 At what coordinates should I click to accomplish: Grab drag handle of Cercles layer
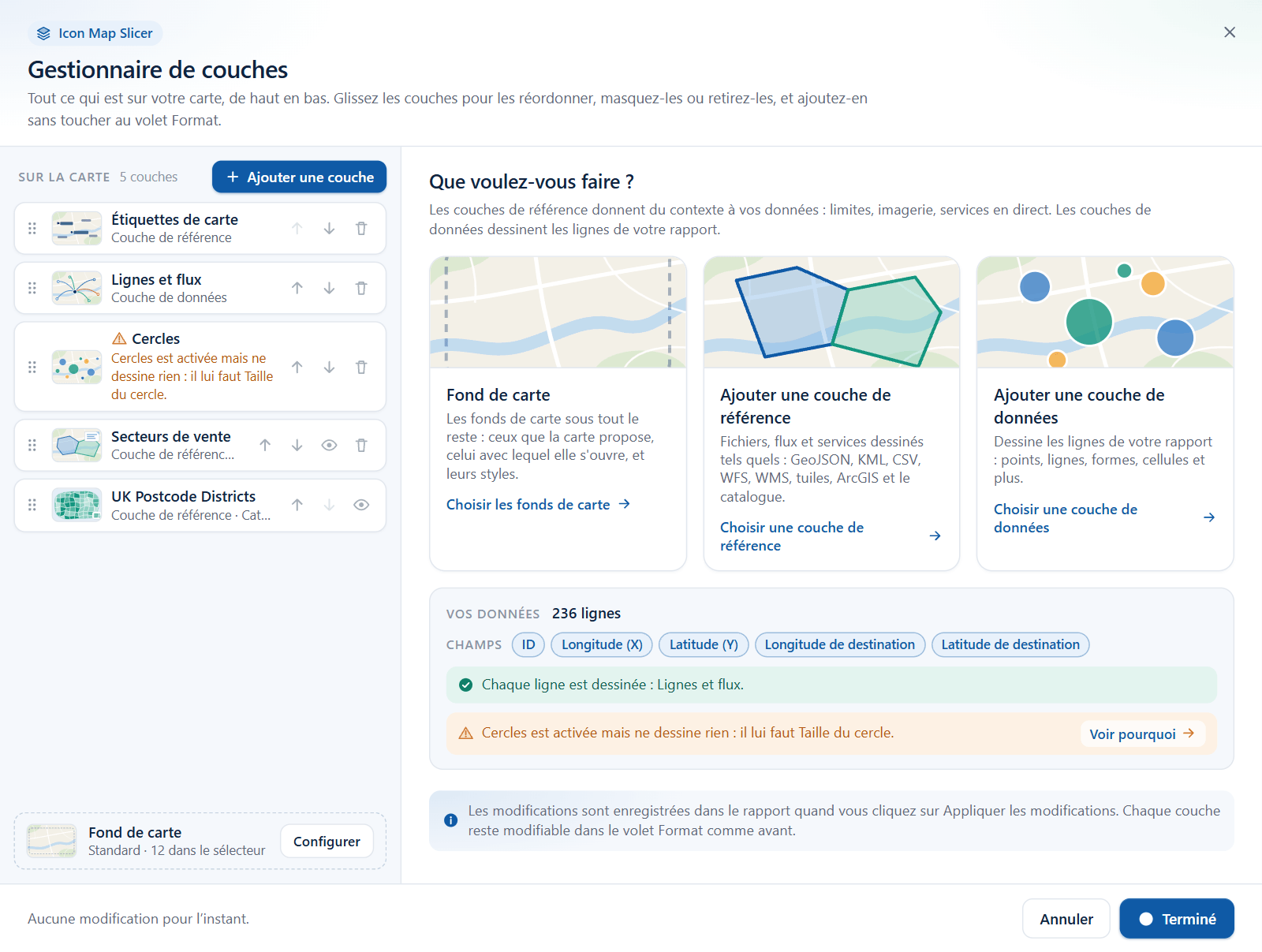point(32,367)
